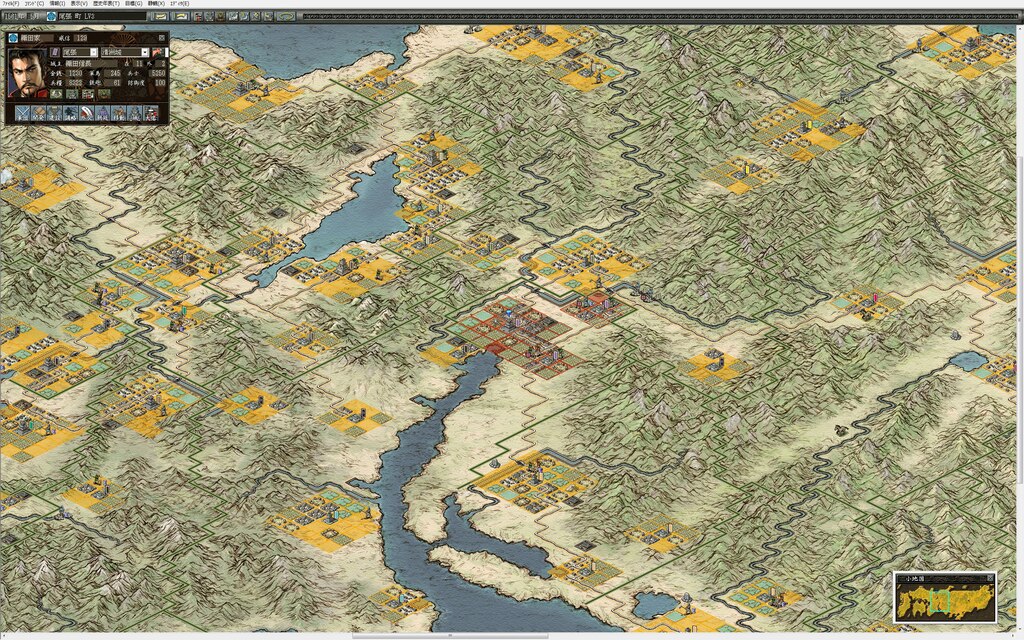Click the fourth small green icon below stats
1024x640 pixels.
click(x=104, y=94)
